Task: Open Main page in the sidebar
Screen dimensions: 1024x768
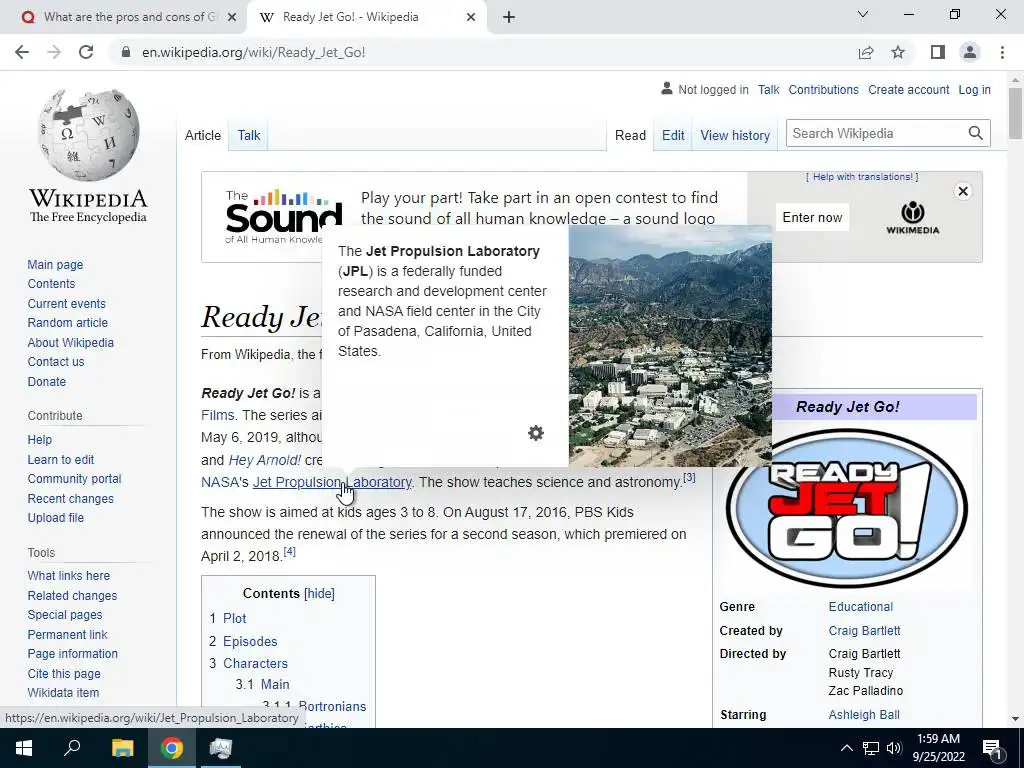Action: tap(55, 264)
